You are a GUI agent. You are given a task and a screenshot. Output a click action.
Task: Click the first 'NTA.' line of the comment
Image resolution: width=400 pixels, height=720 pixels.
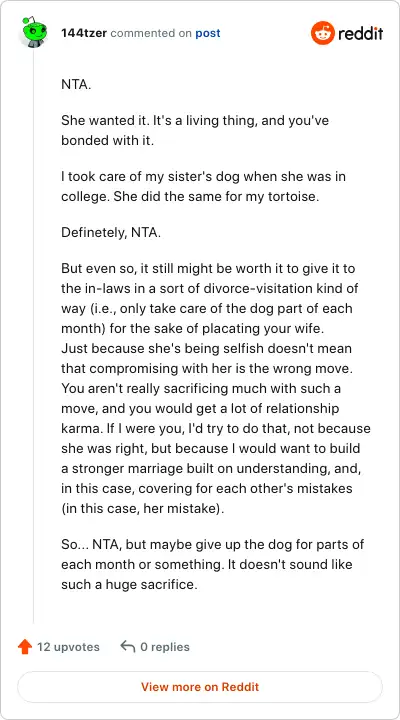click(76, 85)
